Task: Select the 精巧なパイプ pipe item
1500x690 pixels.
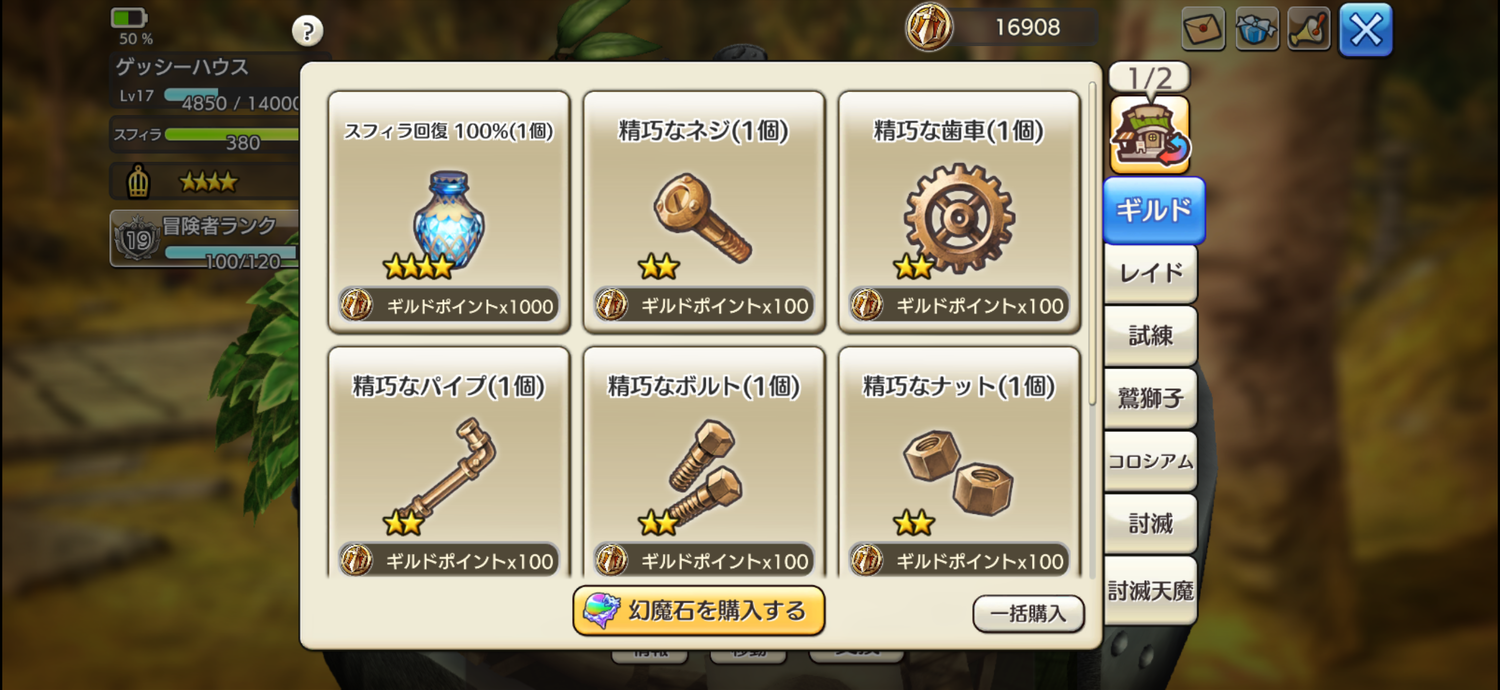Action: click(x=449, y=462)
